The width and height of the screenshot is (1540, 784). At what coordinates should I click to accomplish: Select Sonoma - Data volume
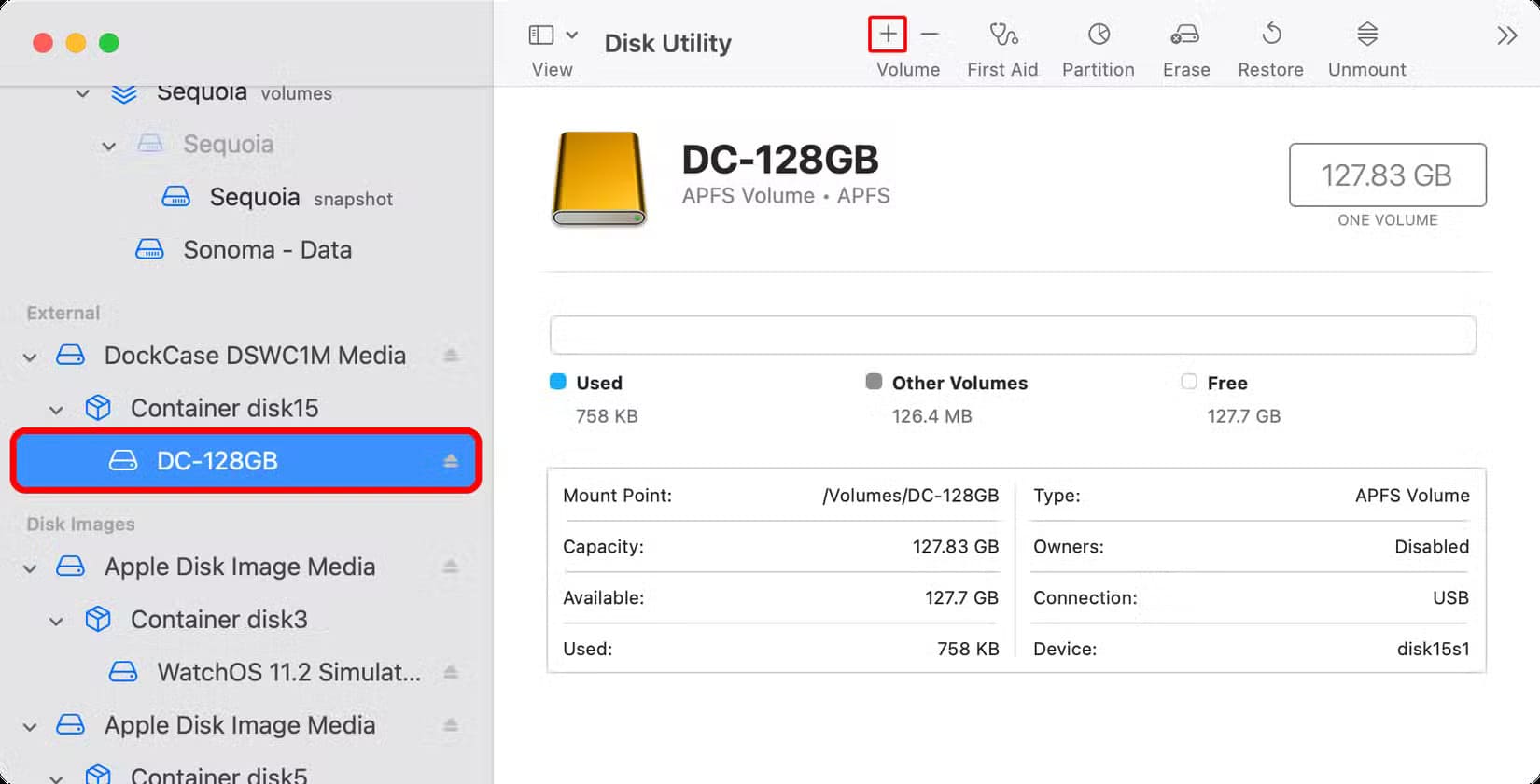267,250
